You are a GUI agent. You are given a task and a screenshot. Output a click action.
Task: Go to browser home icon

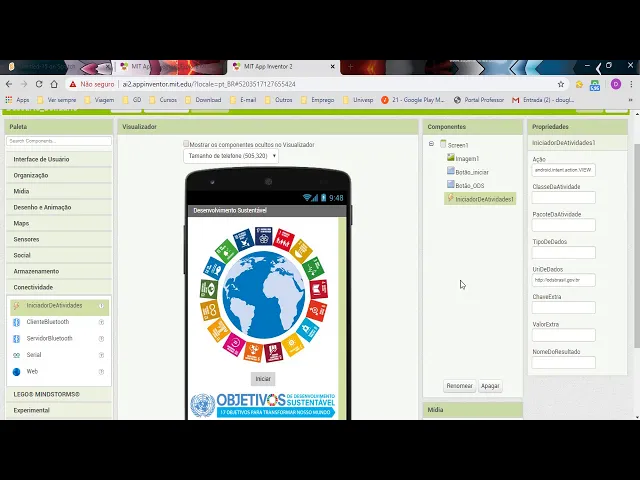(54, 84)
